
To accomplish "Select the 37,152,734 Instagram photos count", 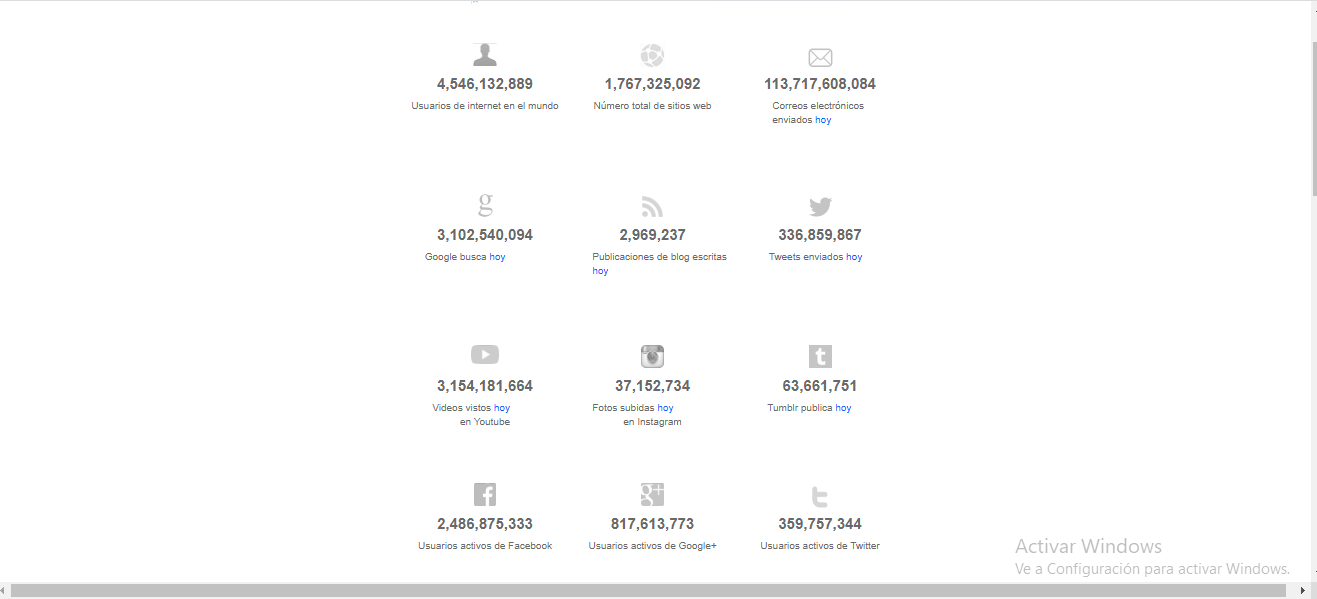I will [x=652, y=386].
